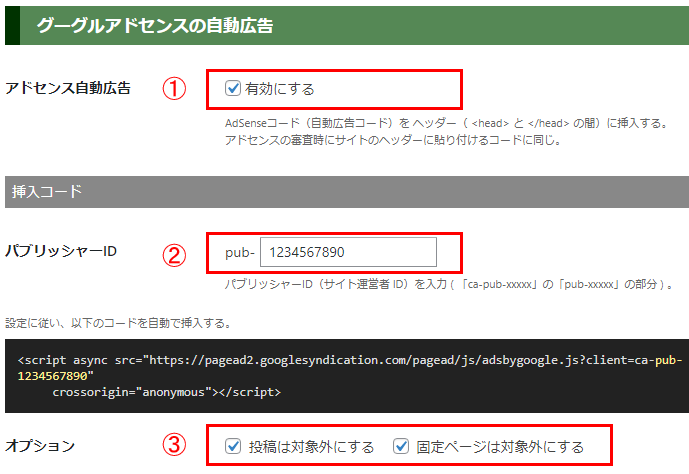This screenshot has height=474, width=689.
Task: Click the グーグルアドセンスの自動広告 heading
Action: click(155, 25)
